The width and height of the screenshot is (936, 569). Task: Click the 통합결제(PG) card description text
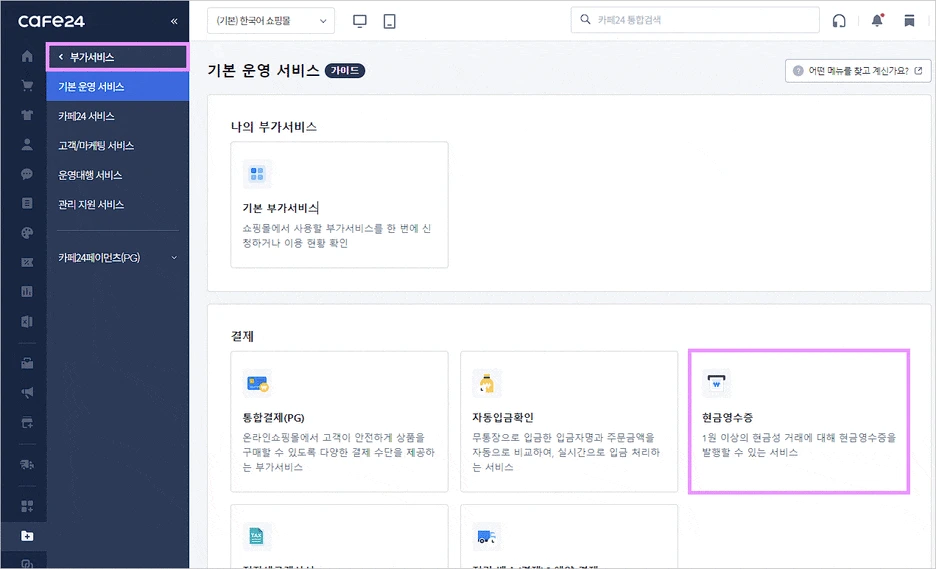click(338, 452)
